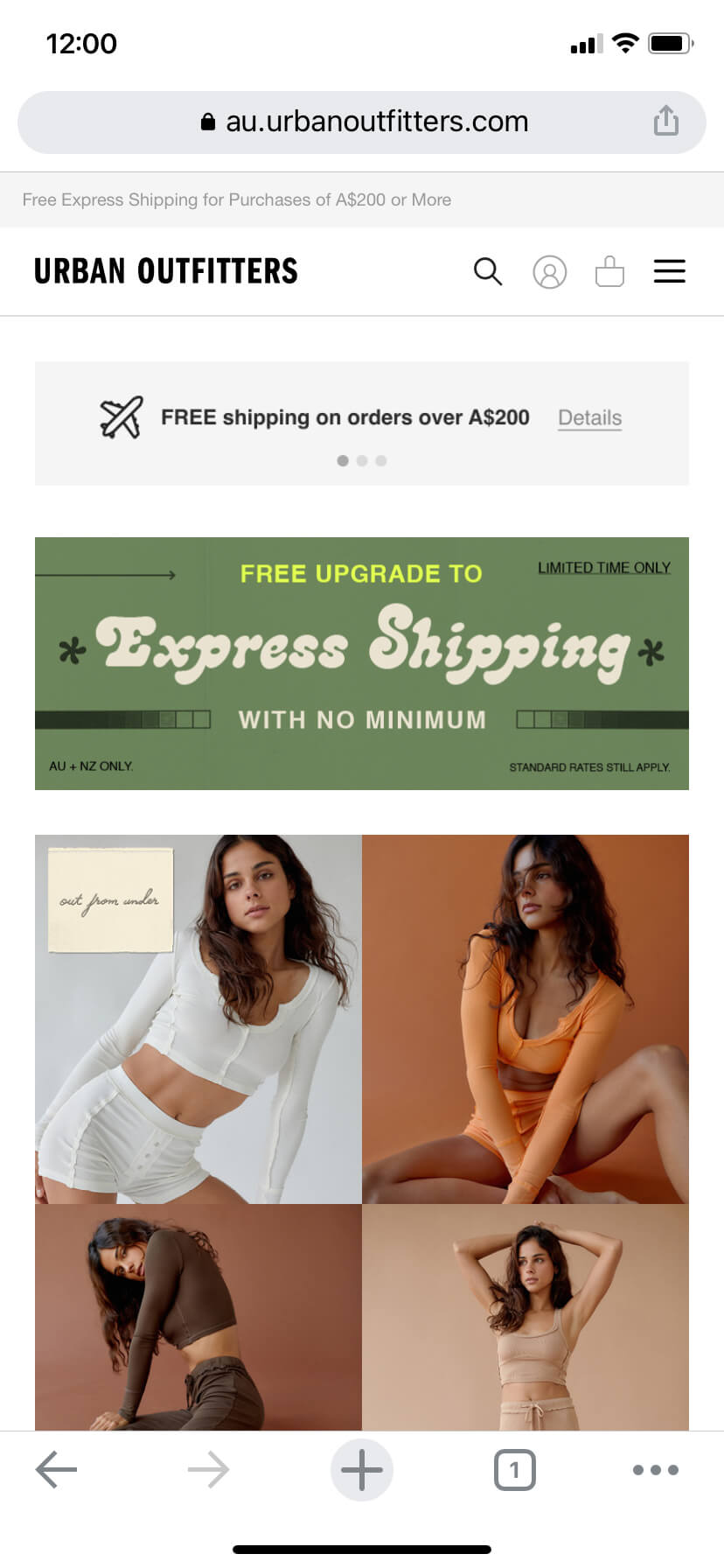The height and width of the screenshot is (1568, 724).
Task: Tap the au.urbanoutfitters.com address bar
Action: (x=362, y=122)
